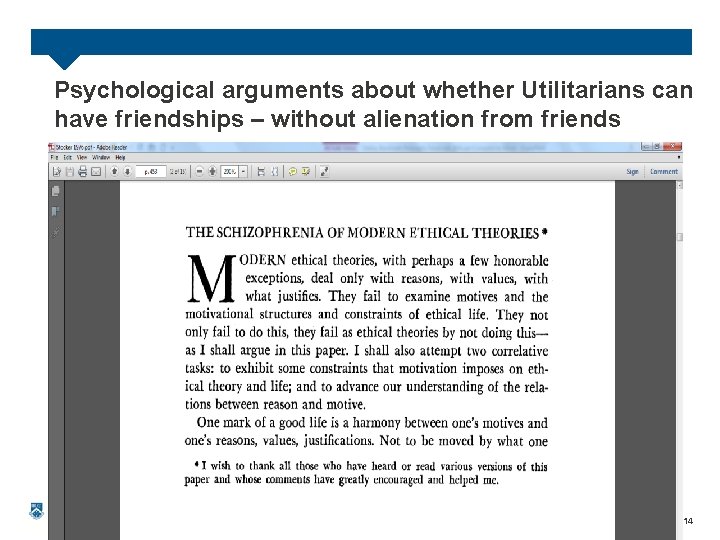720x540 pixels.
Task: Open bookmarks panel in left sidebar
Action: click(x=56, y=212)
